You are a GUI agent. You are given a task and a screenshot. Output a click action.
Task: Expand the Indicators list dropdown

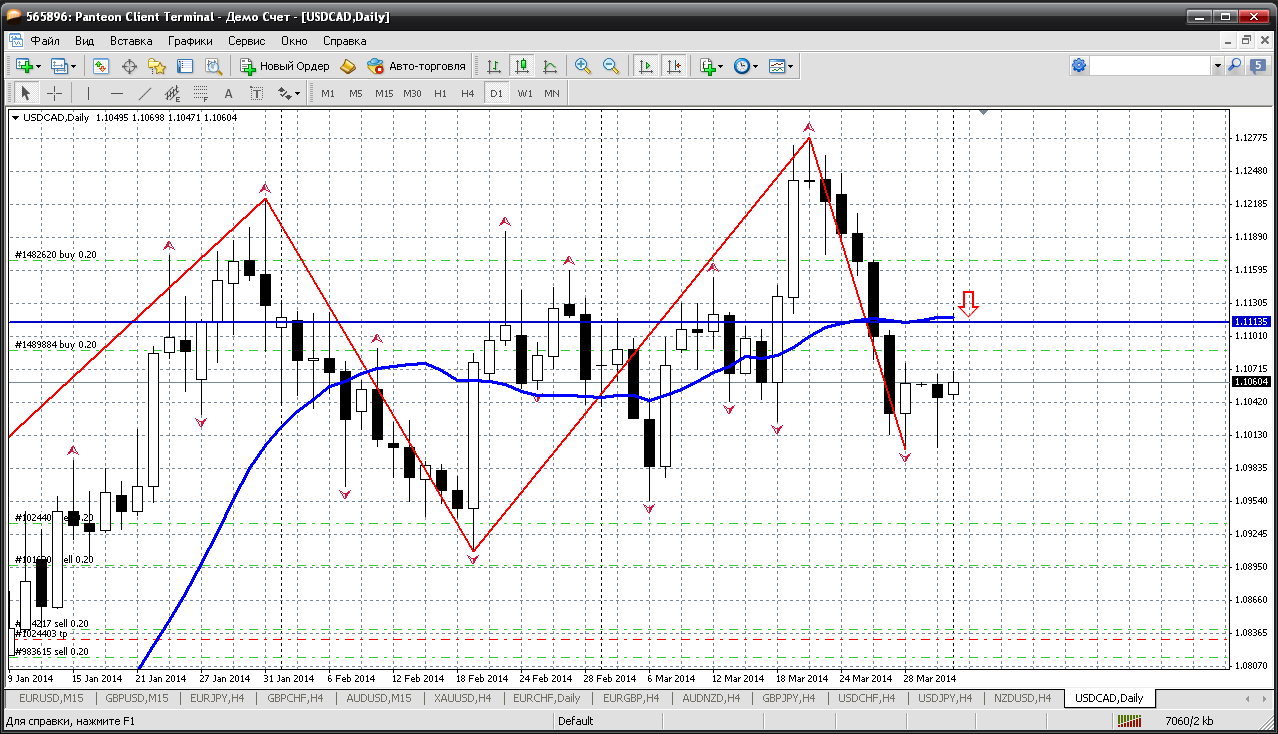(x=712, y=66)
